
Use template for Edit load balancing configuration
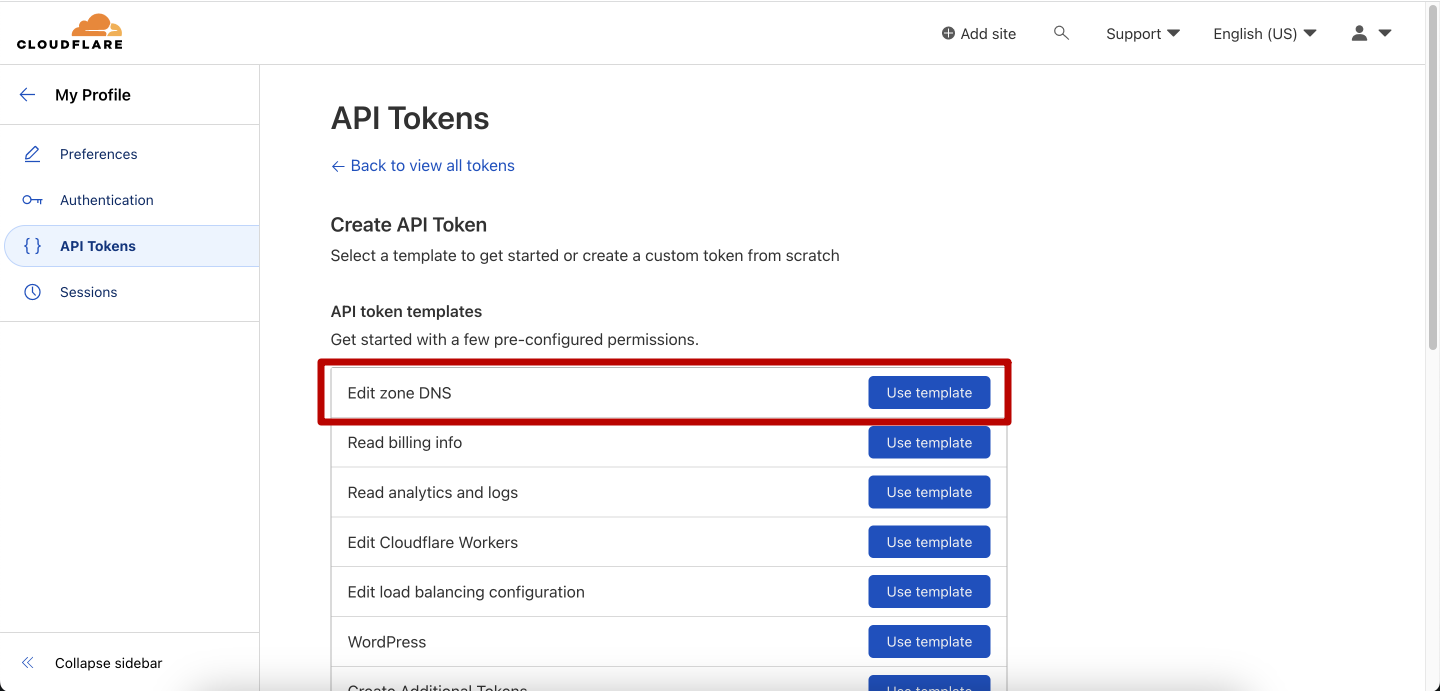[929, 592]
